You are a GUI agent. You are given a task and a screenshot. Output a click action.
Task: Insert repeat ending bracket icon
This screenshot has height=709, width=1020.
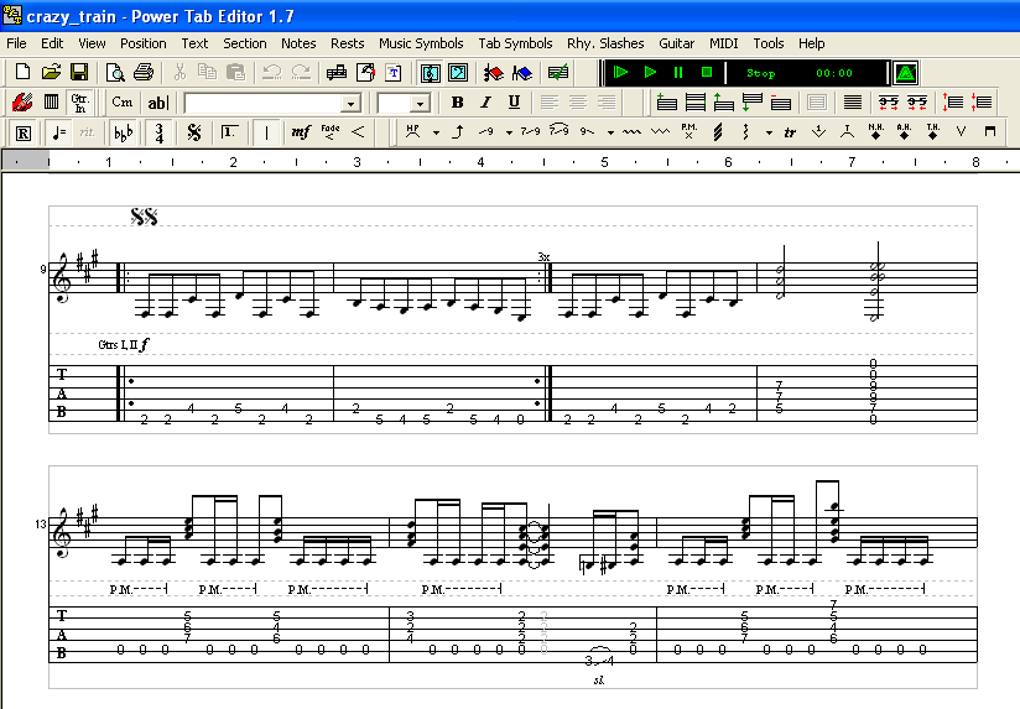click(x=229, y=133)
